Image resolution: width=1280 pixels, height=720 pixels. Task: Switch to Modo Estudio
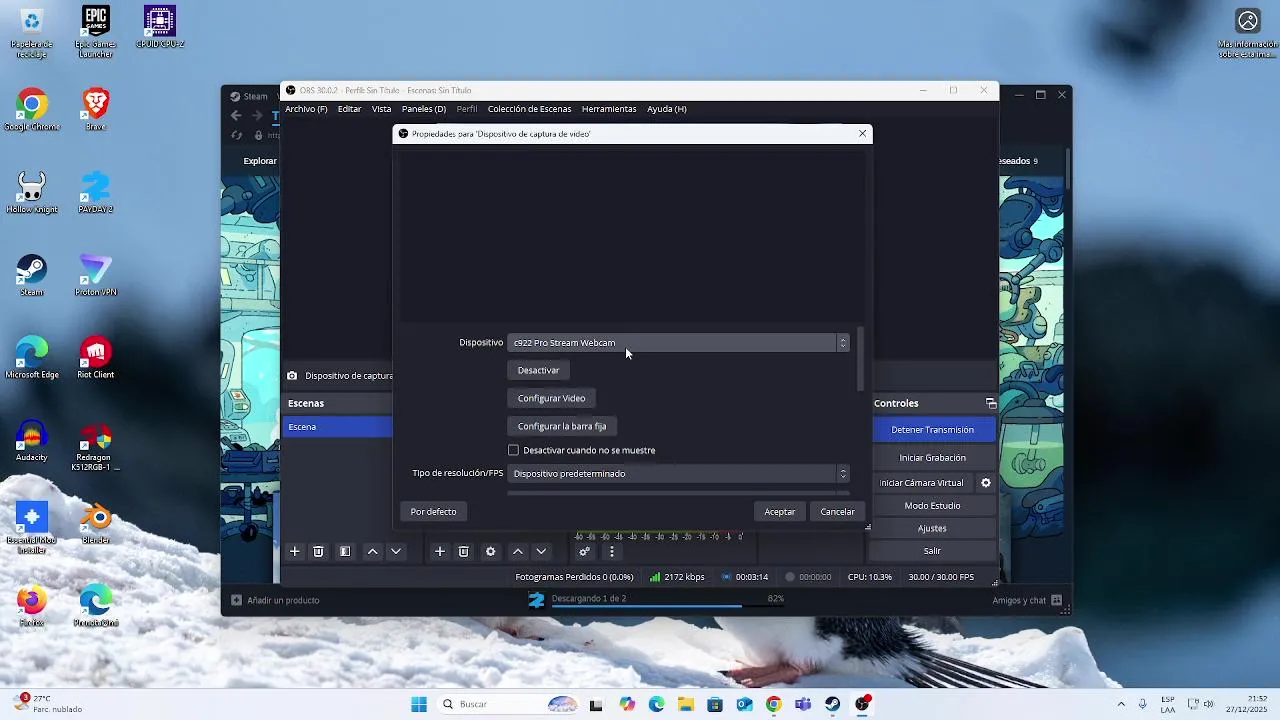click(932, 506)
